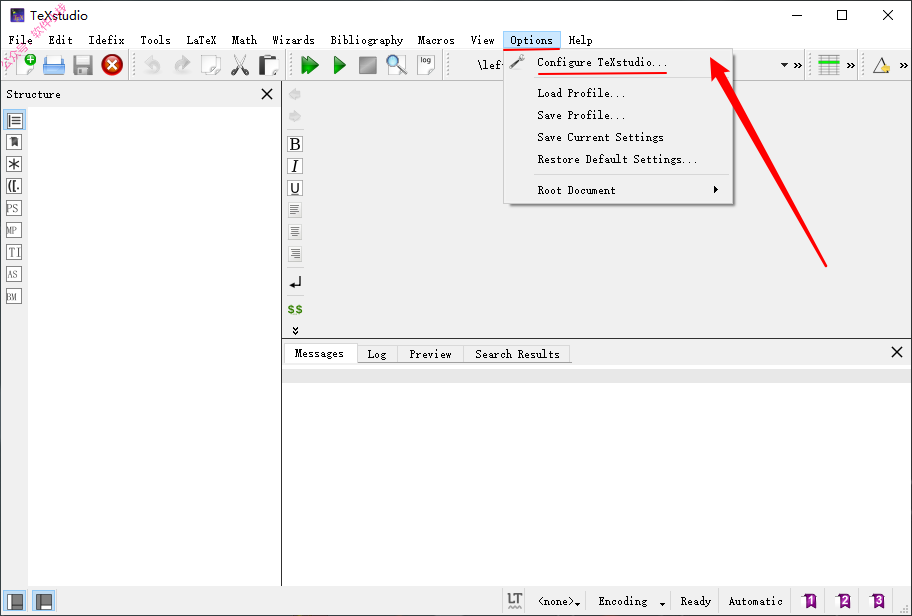Choose Configure TeXstudio... from Options menu
The height and width of the screenshot is (616, 912).
618,62
